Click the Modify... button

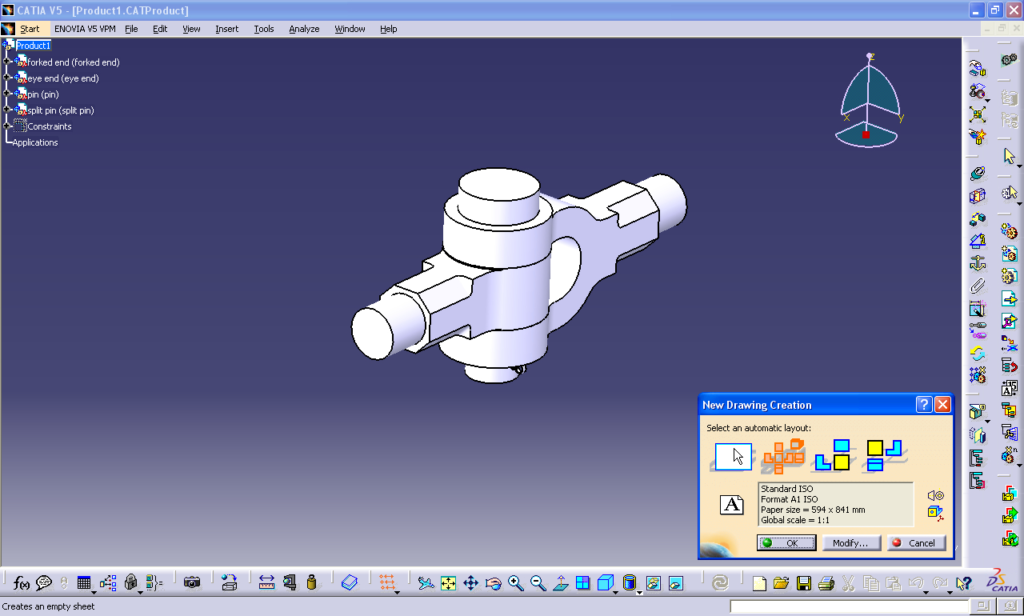tap(850, 543)
